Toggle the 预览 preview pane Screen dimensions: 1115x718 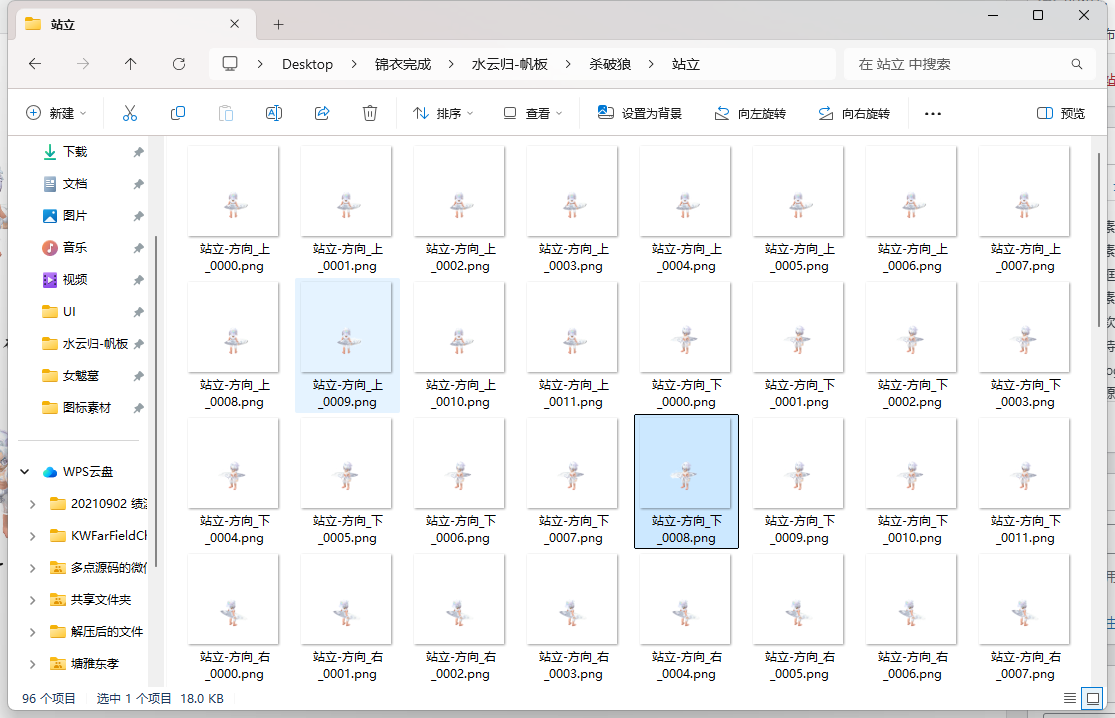tap(1061, 113)
